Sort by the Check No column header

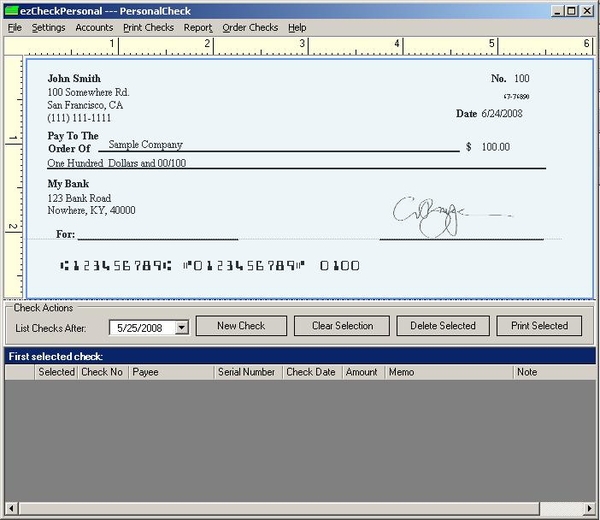tap(102, 372)
